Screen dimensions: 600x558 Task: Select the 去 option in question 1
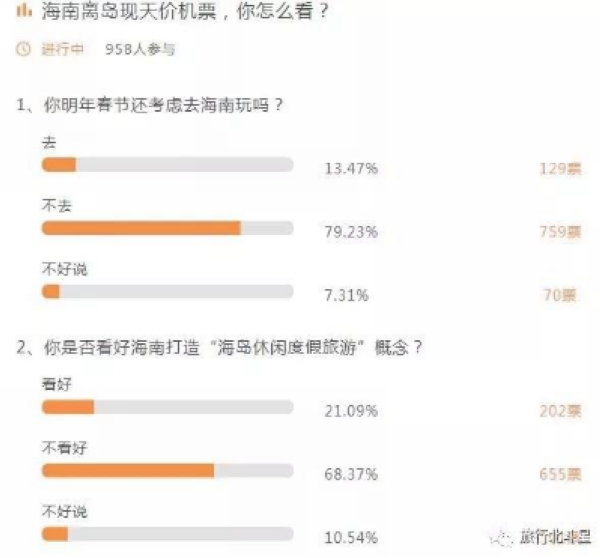(49, 143)
